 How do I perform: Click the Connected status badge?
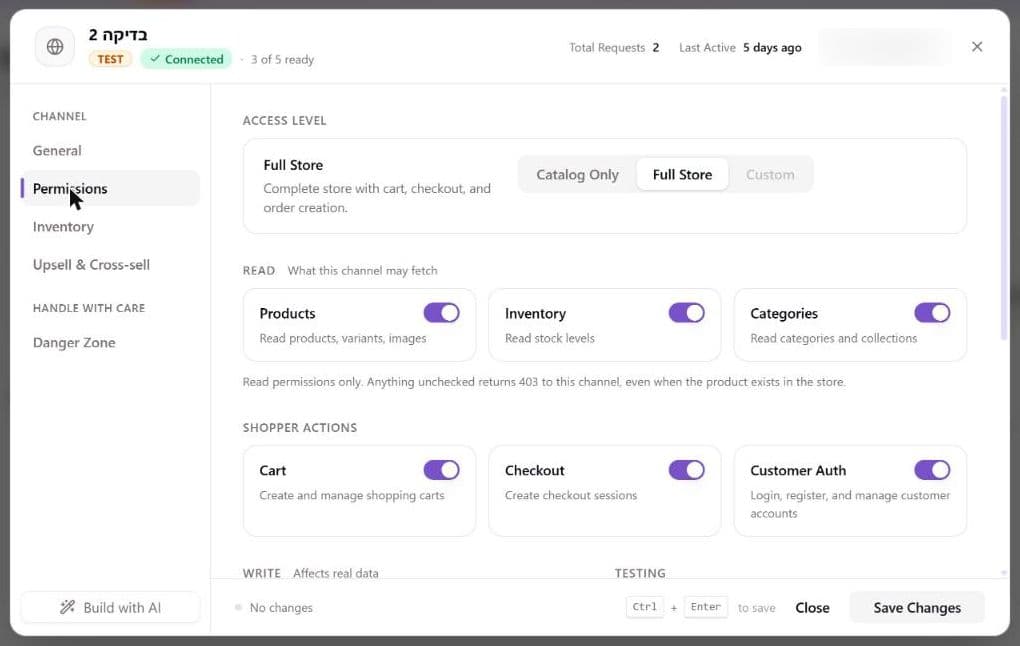(186, 59)
